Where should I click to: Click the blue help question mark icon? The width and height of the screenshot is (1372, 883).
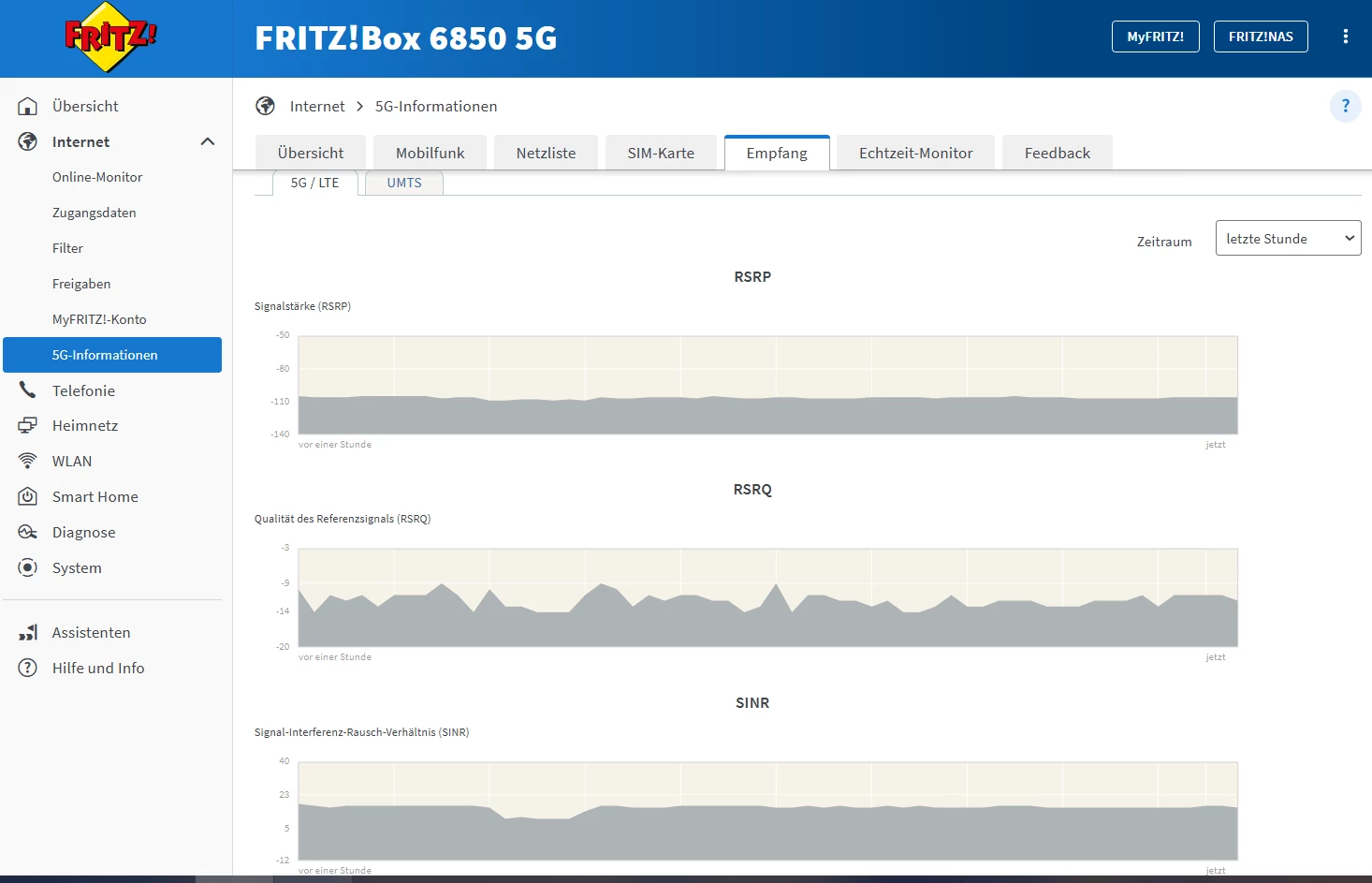click(x=1346, y=106)
